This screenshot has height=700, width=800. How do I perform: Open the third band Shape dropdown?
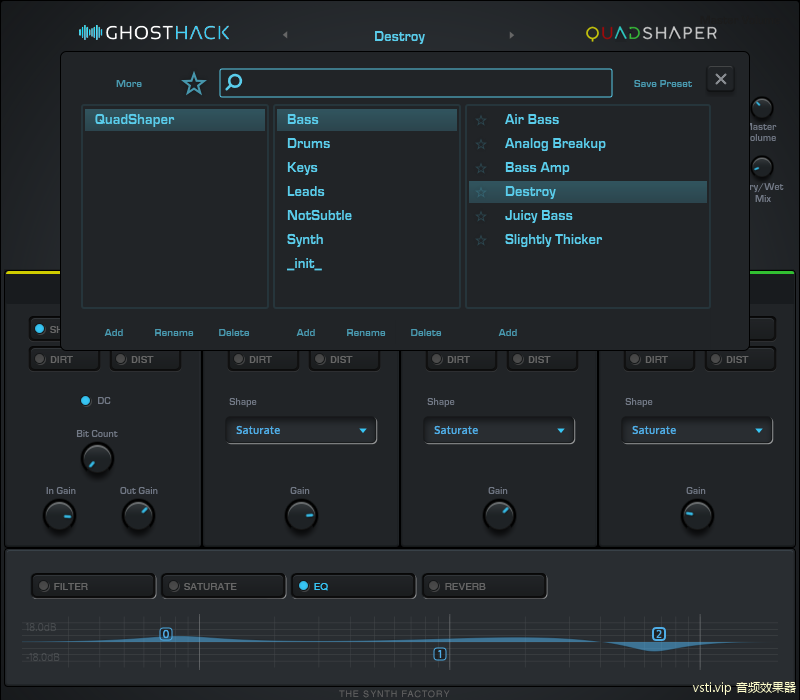pos(499,431)
